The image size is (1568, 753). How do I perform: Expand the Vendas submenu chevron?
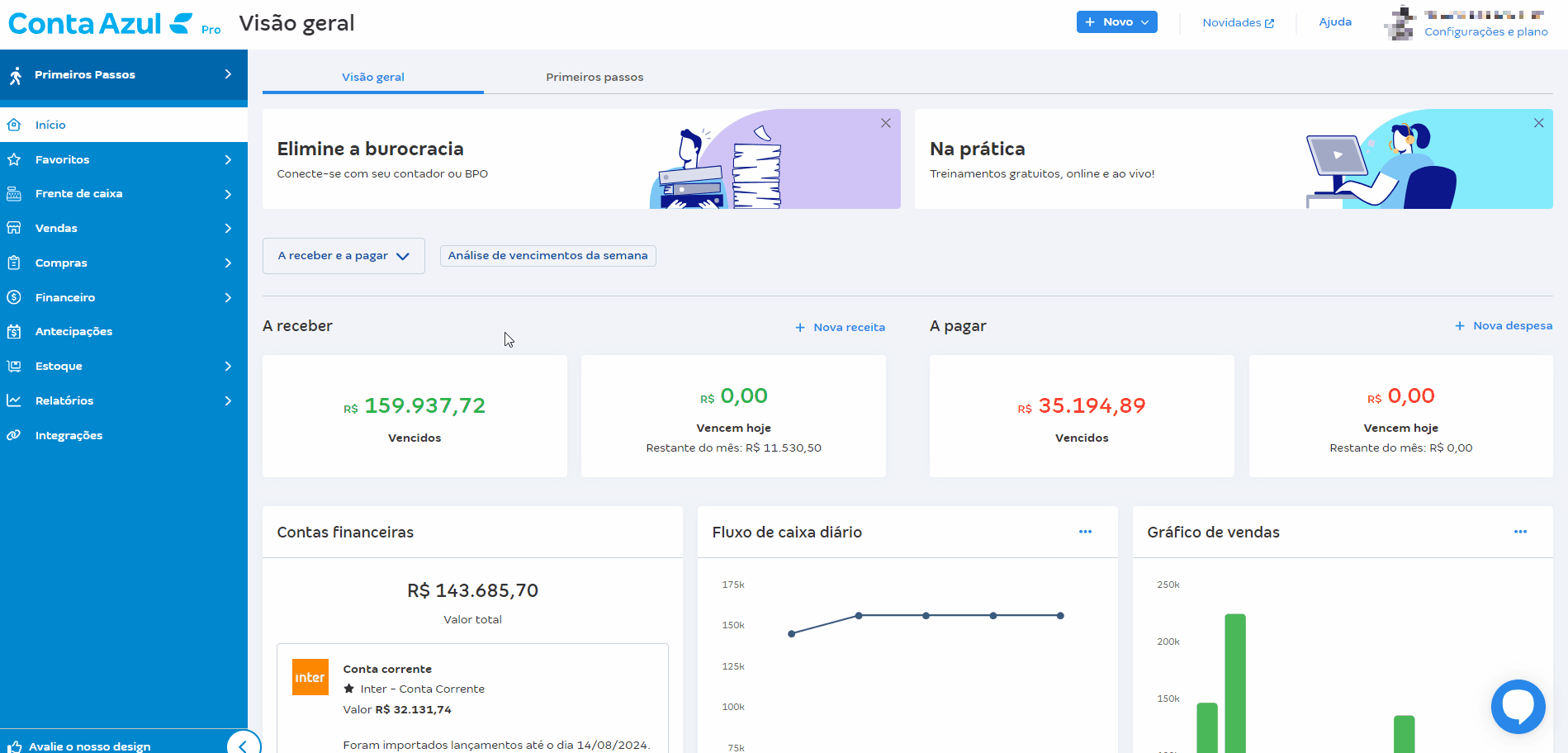point(228,228)
